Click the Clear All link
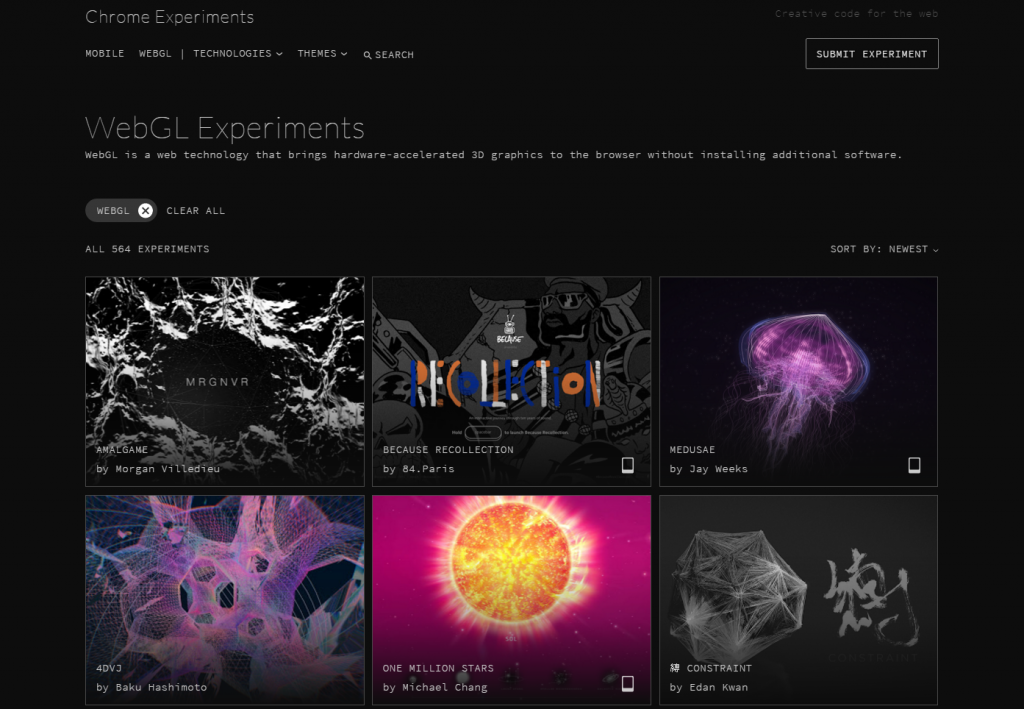1024x709 pixels. [195, 211]
